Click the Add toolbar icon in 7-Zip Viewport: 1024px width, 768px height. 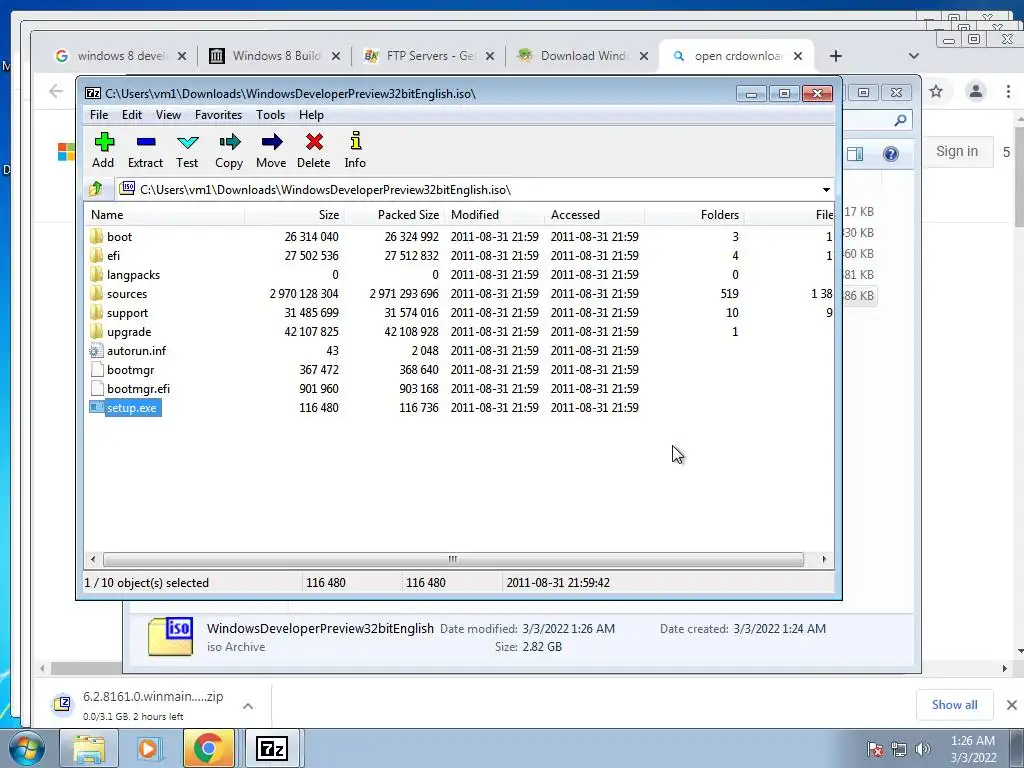(x=103, y=150)
